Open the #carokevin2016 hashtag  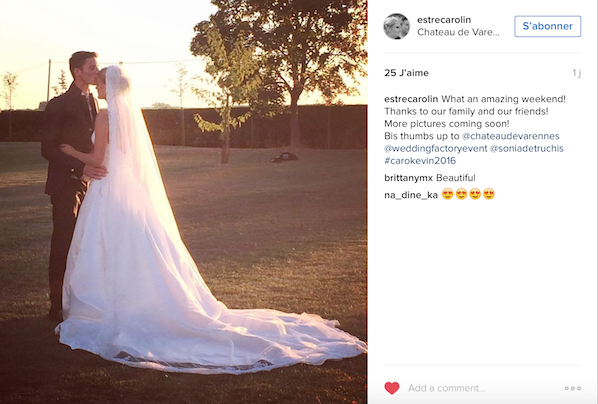click(x=420, y=161)
